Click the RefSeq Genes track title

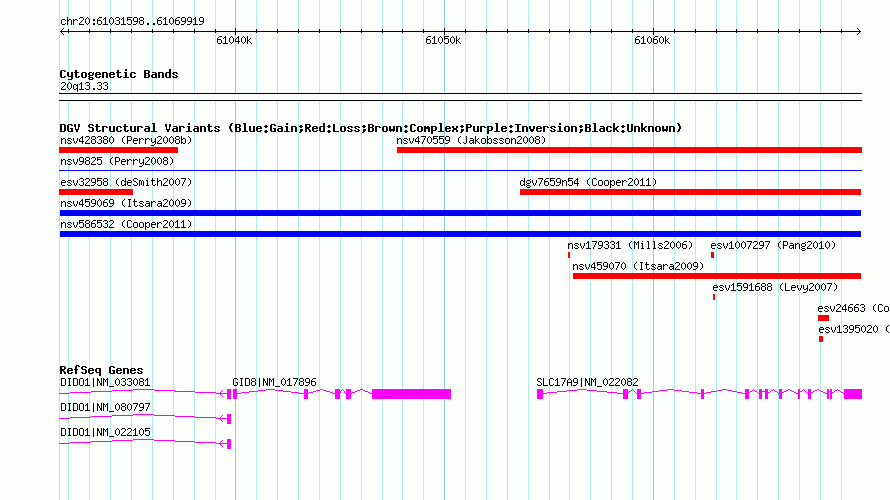pos(101,370)
